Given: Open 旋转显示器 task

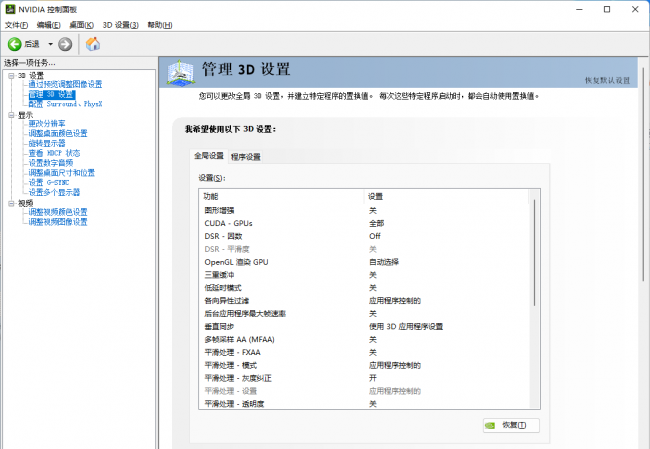Looking at the screenshot, I should 47,143.
